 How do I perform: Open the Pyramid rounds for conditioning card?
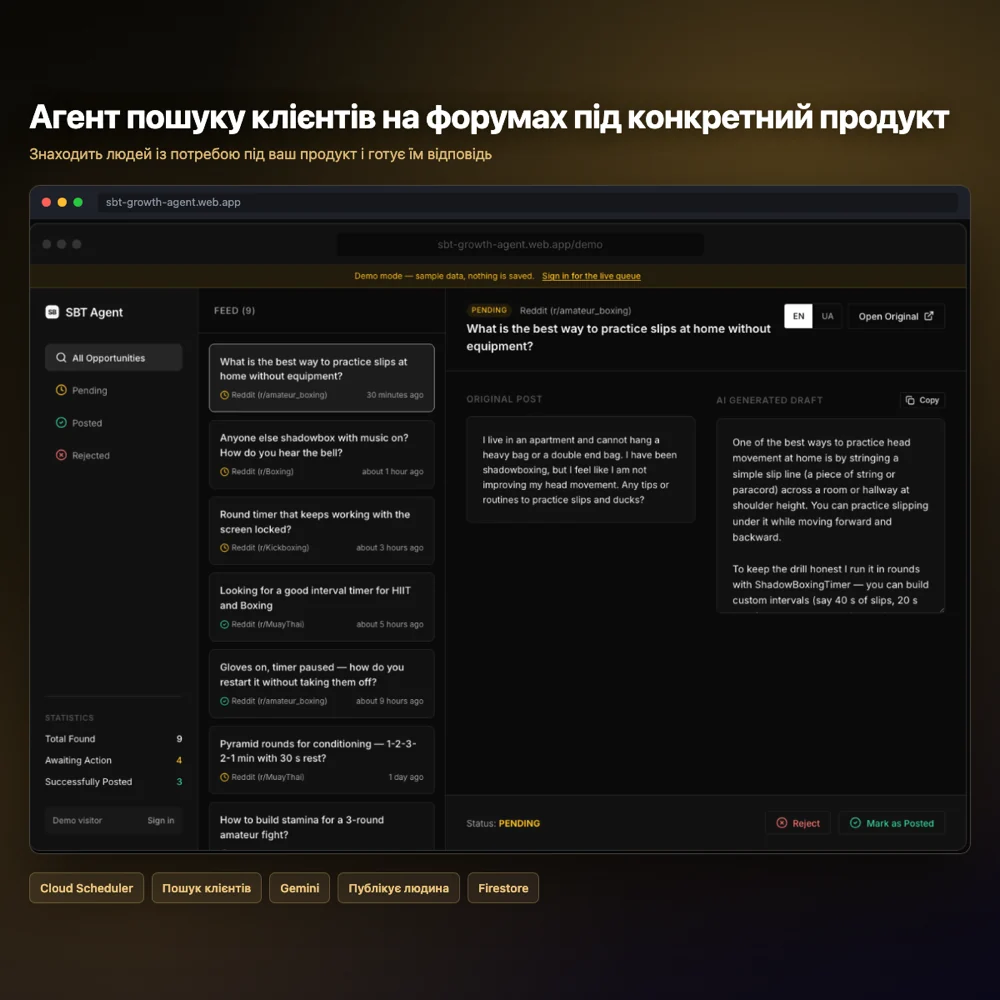(321, 760)
